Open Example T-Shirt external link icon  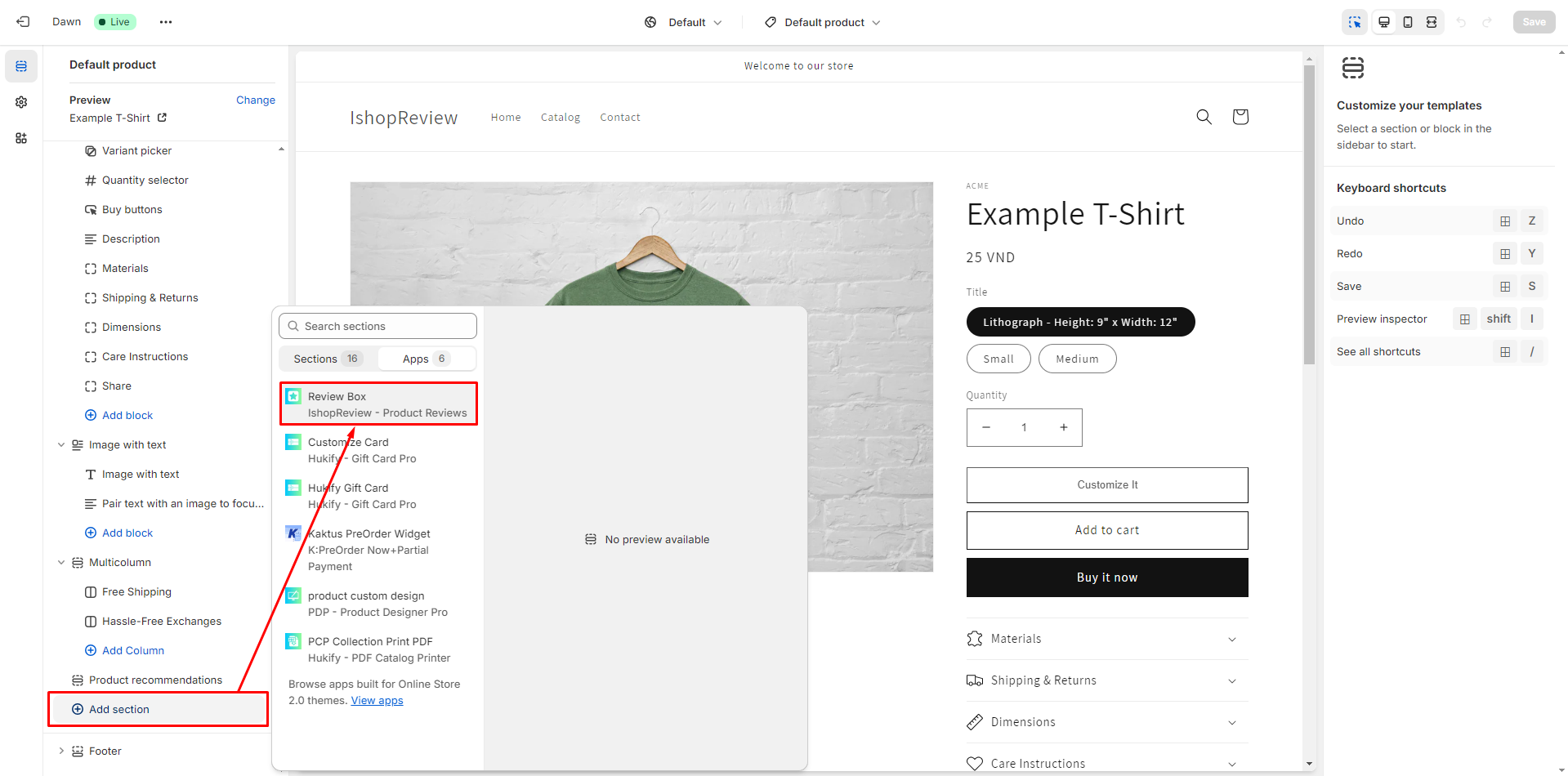click(x=162, y=118)
